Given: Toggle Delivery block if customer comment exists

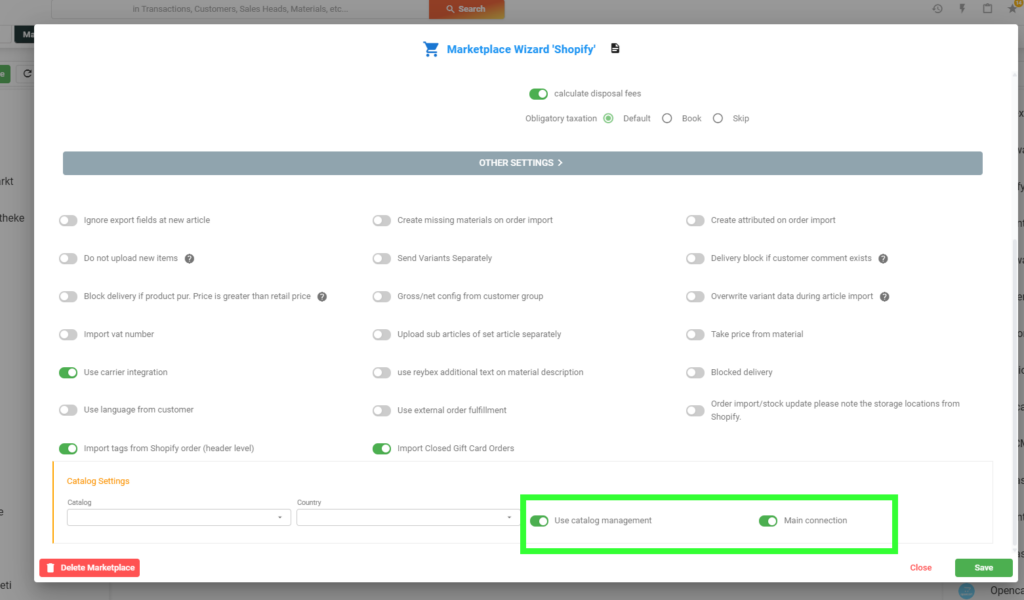Looking at the screenshot, I should [695, 259].
